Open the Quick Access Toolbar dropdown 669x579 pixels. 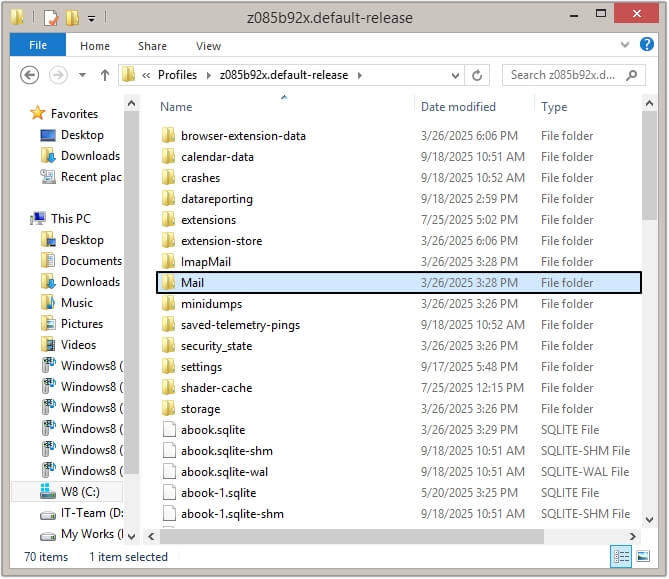click(92, 18)
